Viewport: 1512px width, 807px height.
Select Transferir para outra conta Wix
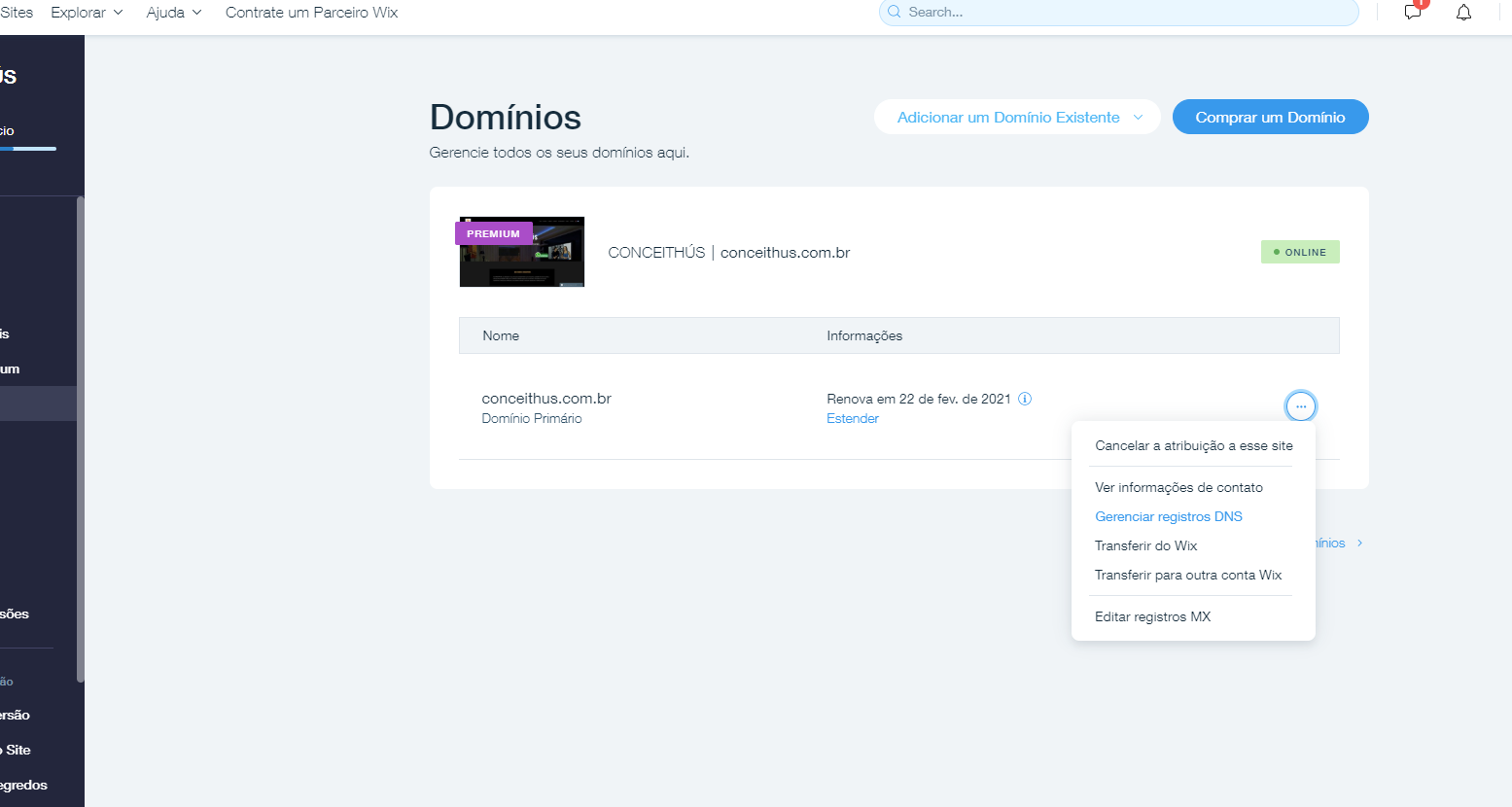tap(1187, 575)
